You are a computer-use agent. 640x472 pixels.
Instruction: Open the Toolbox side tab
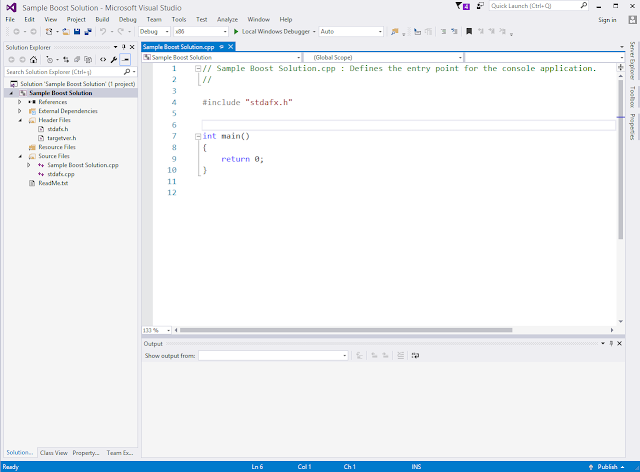pos(632,96)
